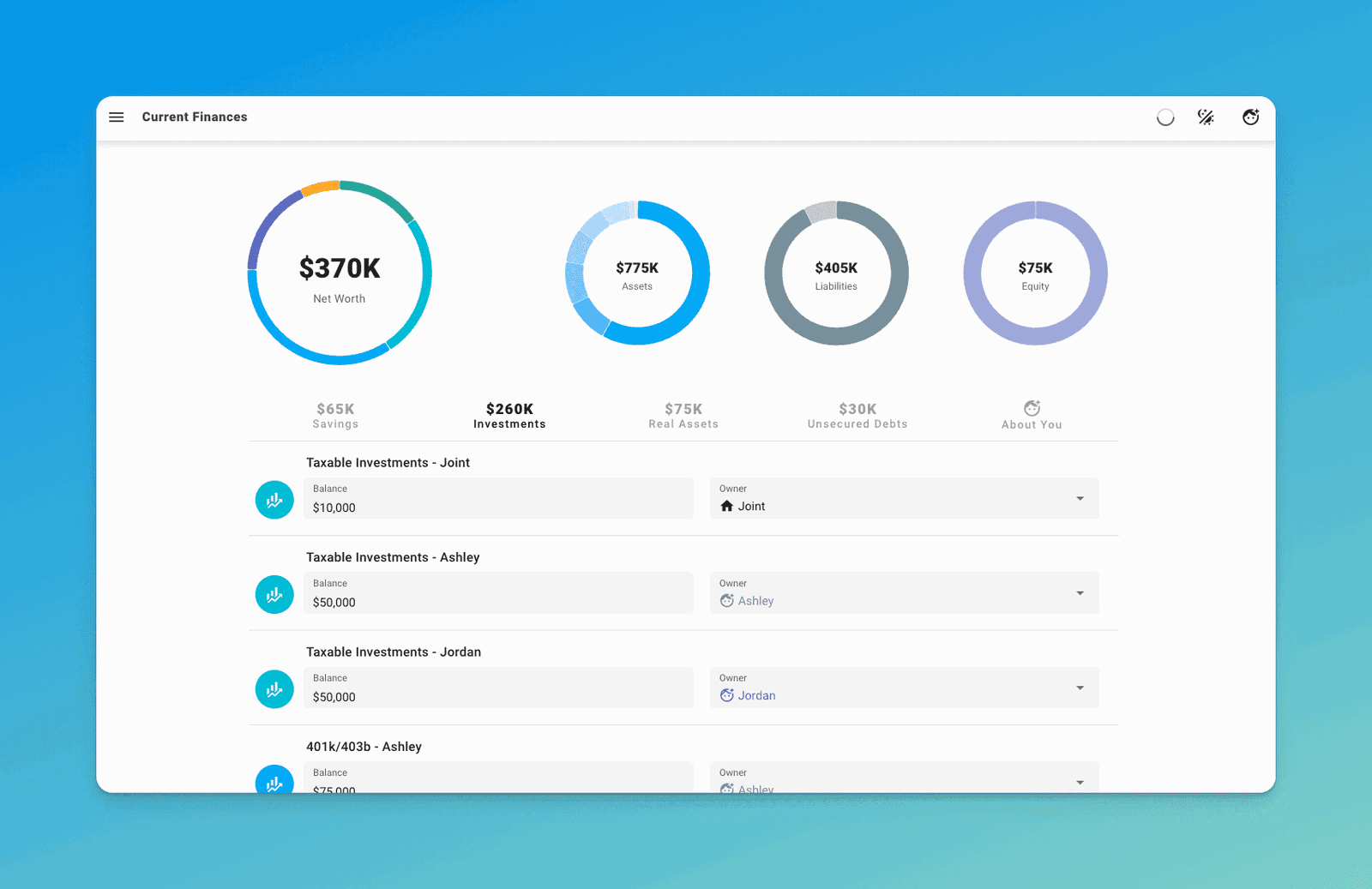Viewport: 1372px width, 889px height.
Task: Expand the Owner dropdown showing Joint
Action: click(x=904, y=499)
